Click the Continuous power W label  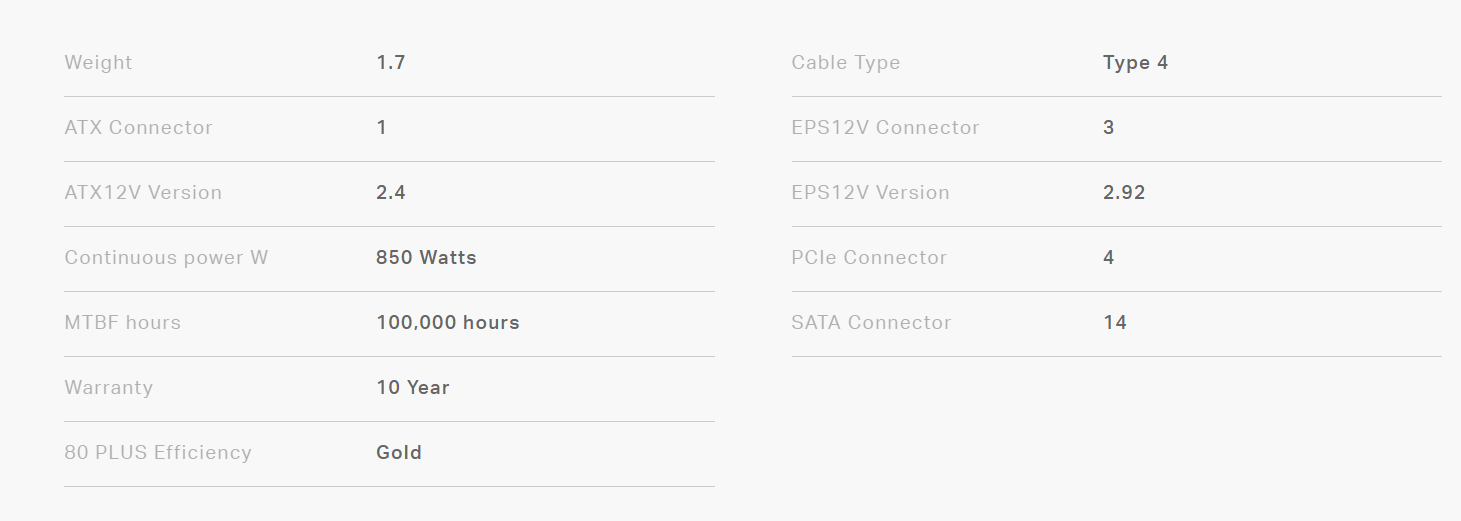click(166, 258)
